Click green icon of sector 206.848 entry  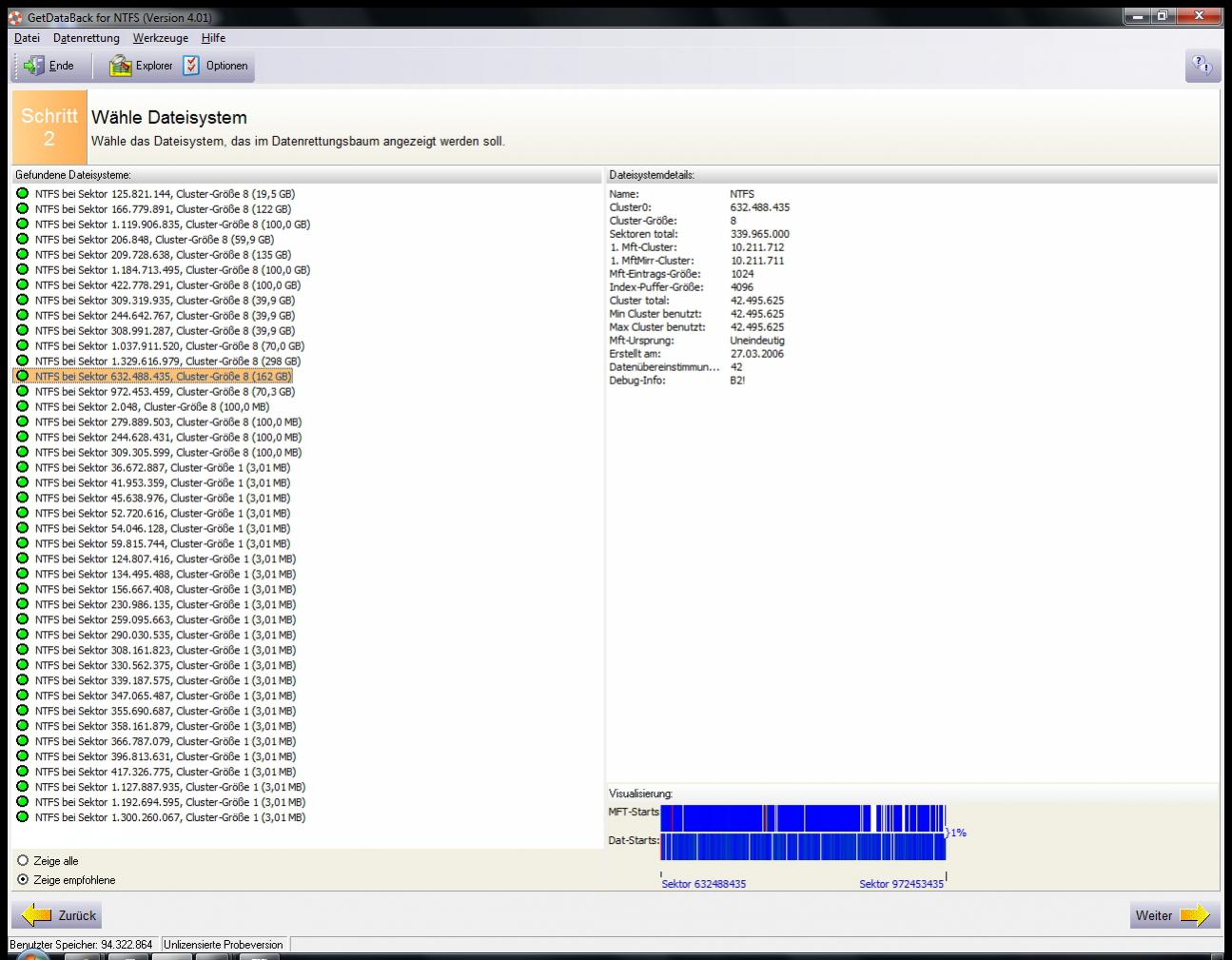[x=23, y=240]
